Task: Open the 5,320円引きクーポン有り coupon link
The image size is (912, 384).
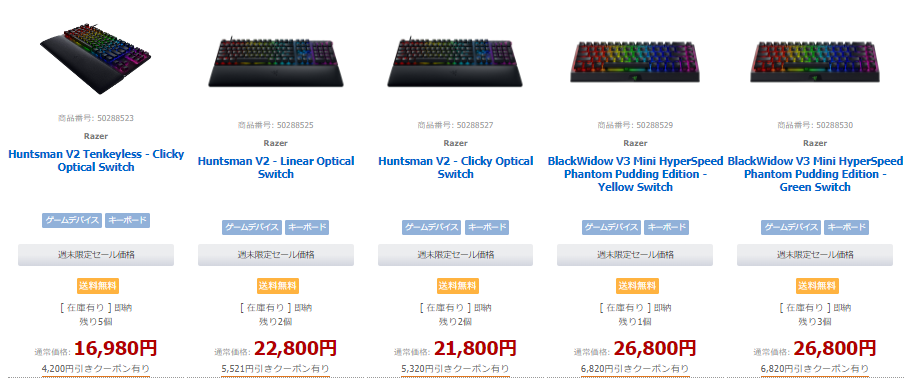Action: (455, 369)
